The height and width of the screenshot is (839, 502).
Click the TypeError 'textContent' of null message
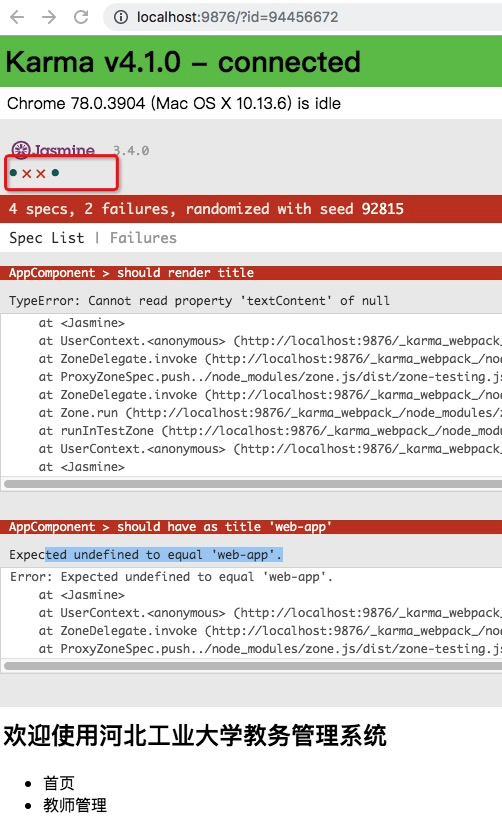pos(199,301)
